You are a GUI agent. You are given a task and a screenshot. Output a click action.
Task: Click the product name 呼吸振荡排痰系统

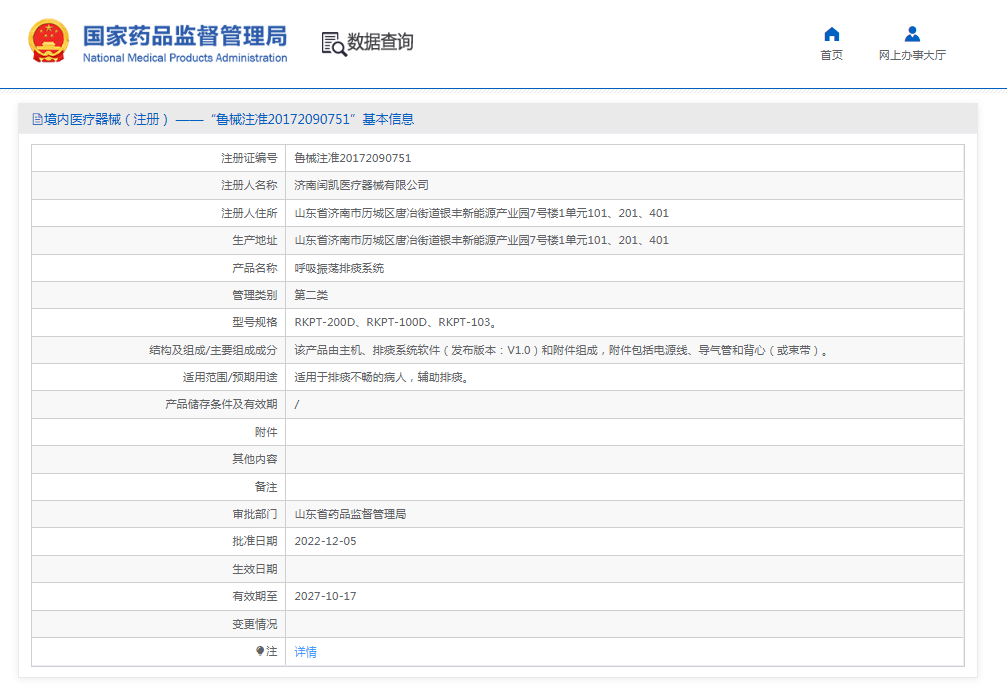click(x=339, y=268)
